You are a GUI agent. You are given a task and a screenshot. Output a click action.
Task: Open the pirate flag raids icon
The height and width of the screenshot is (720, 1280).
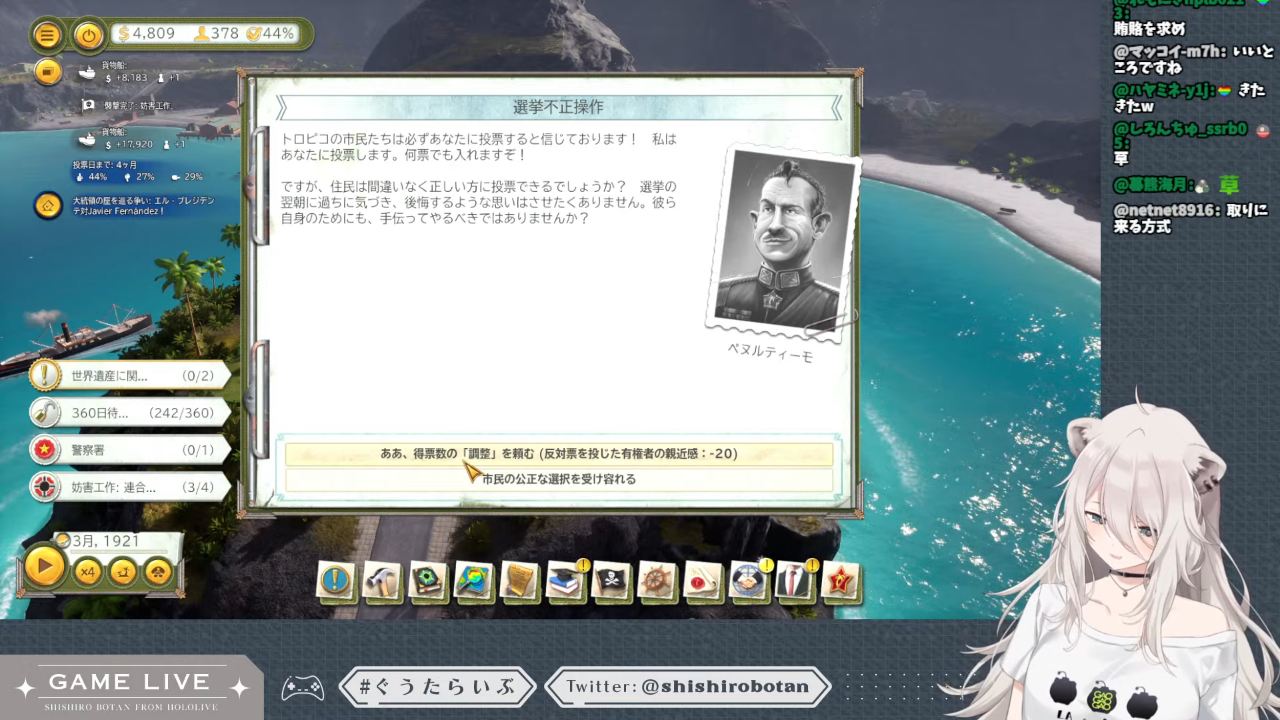[611, 580]
